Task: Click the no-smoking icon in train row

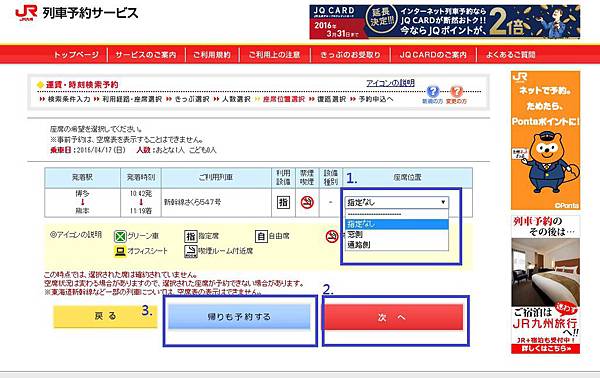Action: pyautogui.click(x=307, y=202)
